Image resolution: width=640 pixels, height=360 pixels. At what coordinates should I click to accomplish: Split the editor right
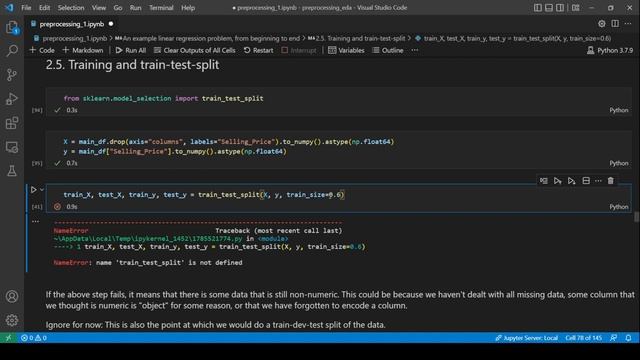[615, 24]
